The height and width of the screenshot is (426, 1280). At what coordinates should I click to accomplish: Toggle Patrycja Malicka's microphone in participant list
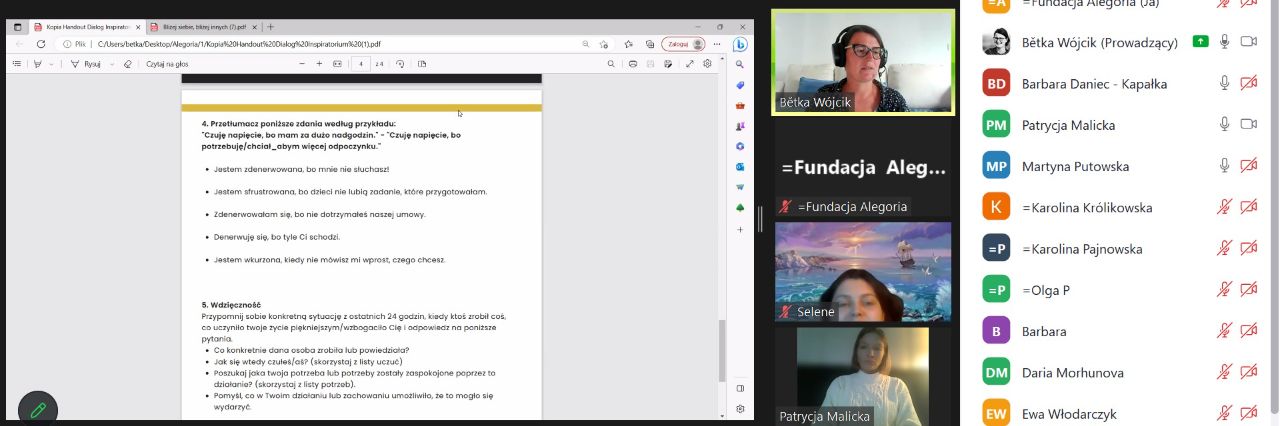point(1224,124)
